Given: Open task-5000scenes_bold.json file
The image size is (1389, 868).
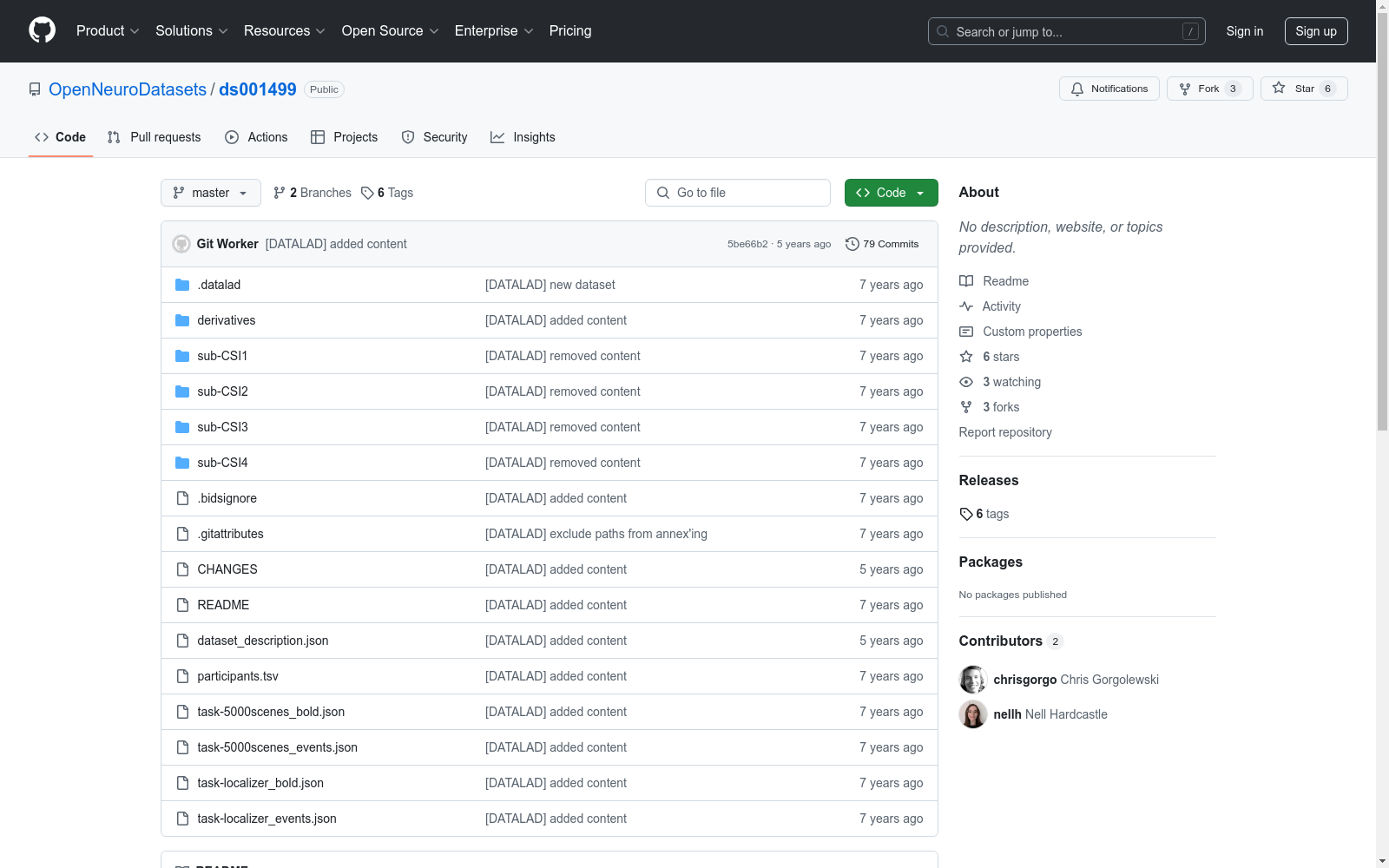Looking at the screenshot, I should pos(271,712).
